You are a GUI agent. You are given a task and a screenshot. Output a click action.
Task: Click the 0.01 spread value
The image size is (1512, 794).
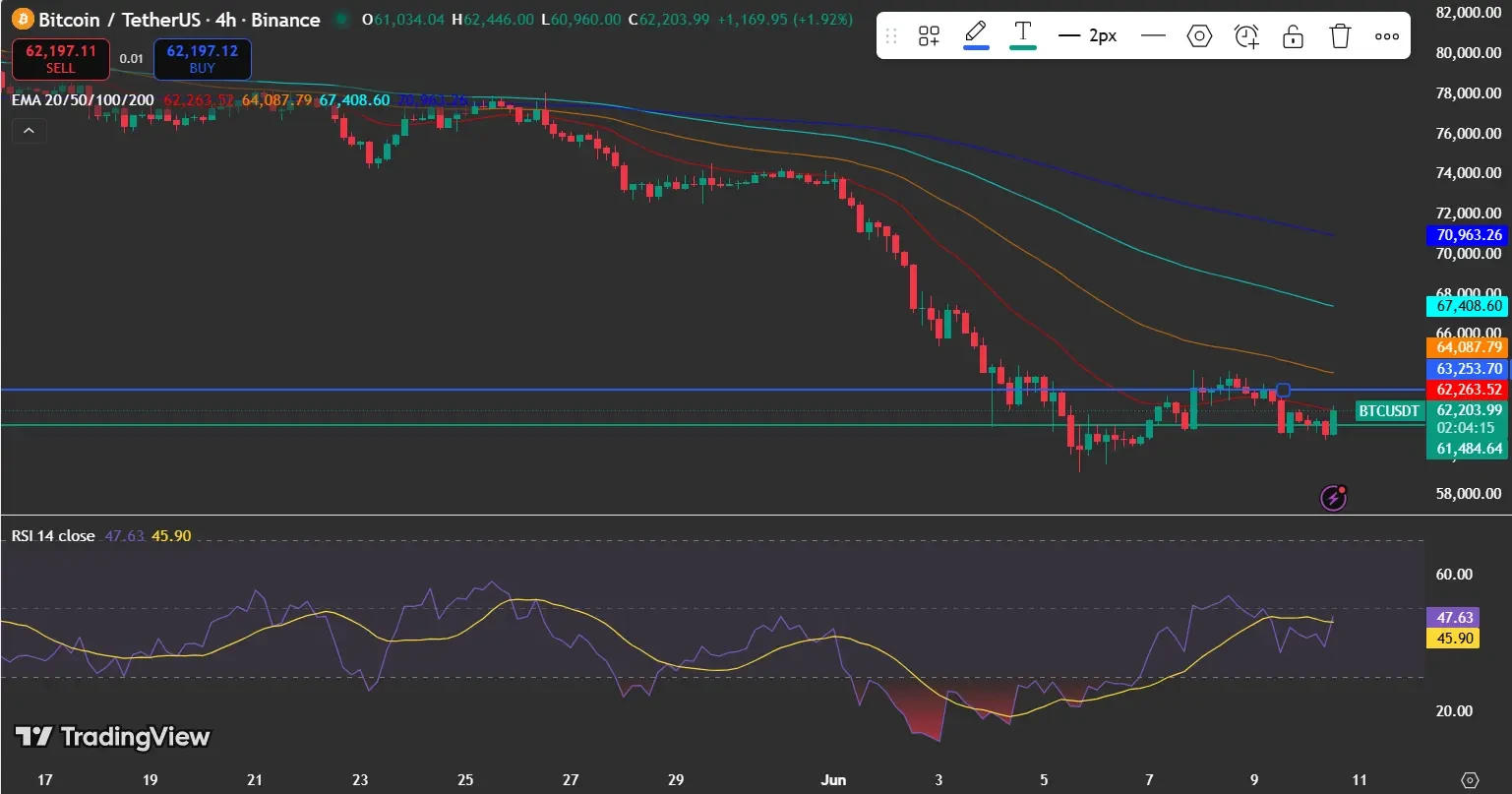pos(132,59)
